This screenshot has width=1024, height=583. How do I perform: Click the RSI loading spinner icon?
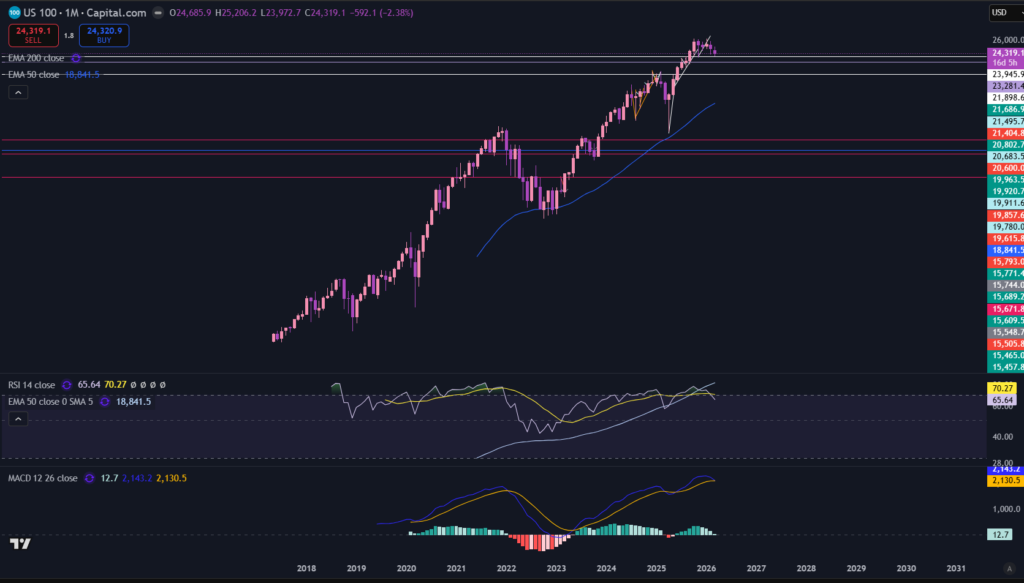[67, 385]
